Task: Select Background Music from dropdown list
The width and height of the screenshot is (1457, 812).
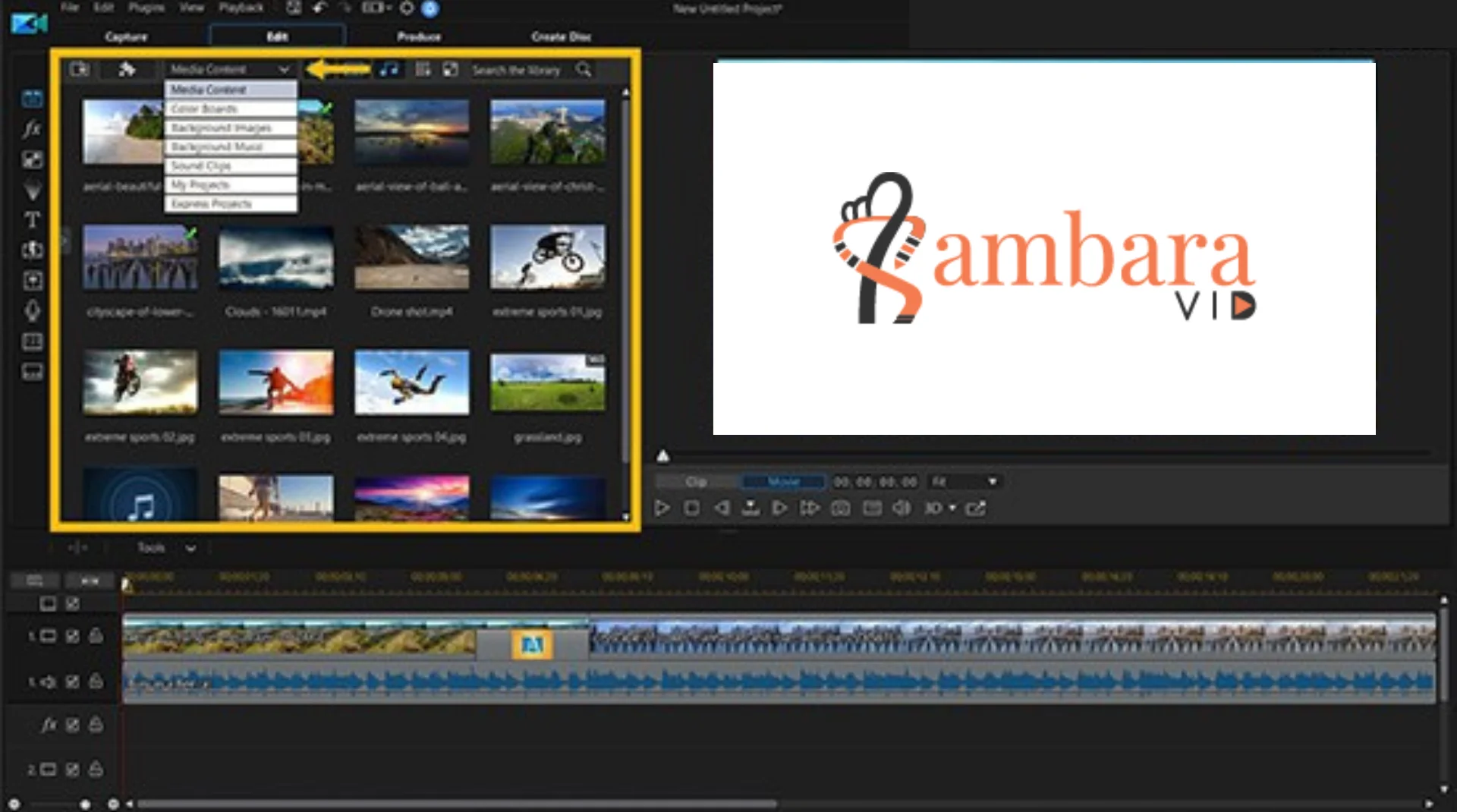Action: (x=231, y=146)
